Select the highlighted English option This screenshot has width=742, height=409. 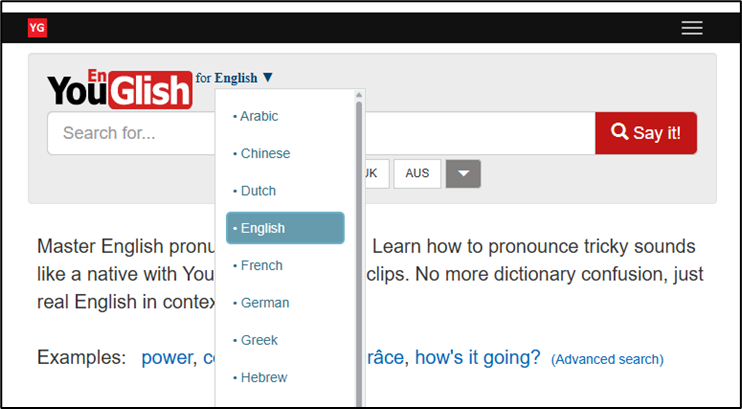285,228
